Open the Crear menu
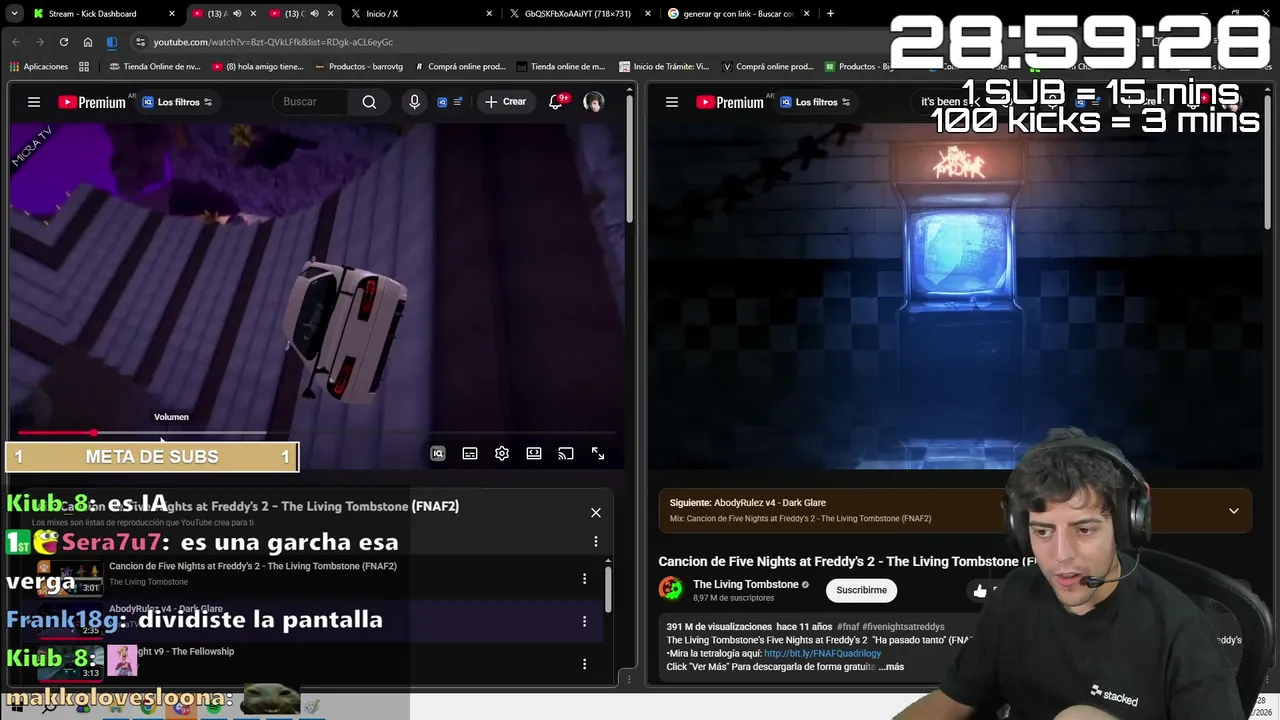The width and height of the screenshot is (1280, 720). 506,102
